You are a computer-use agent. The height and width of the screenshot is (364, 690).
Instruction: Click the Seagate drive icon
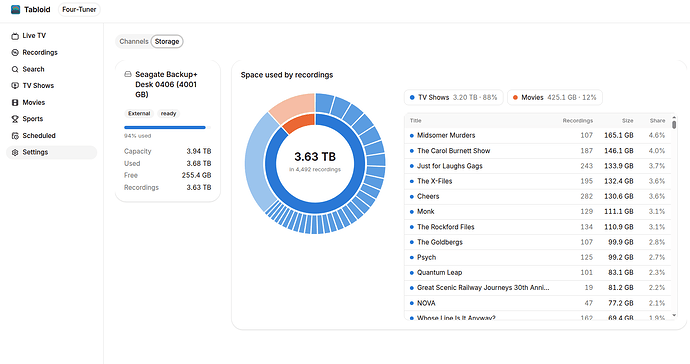coord(128,74)
